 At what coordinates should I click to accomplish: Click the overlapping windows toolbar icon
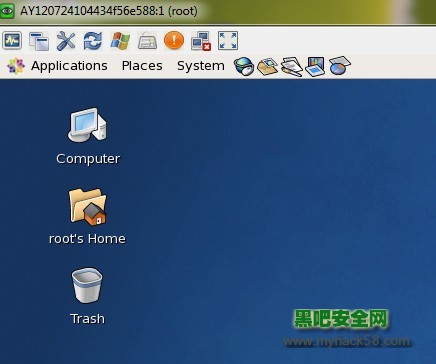coord(39,41)
